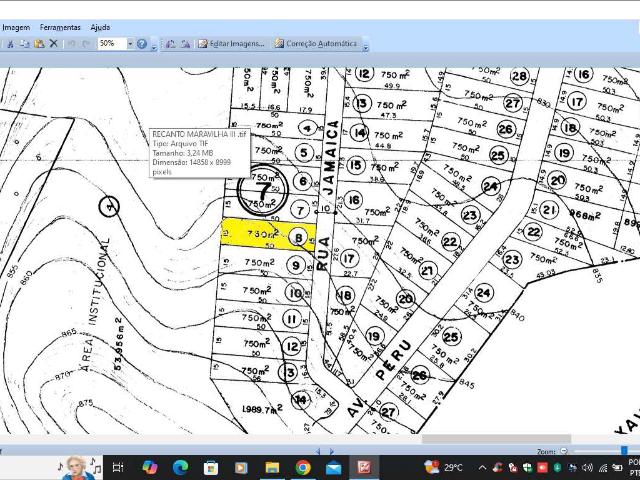Image resolution: width=640 pixels, height=480 pixels.
Task: Go to next image with right arrow
Action: click(x=332, y=451)
